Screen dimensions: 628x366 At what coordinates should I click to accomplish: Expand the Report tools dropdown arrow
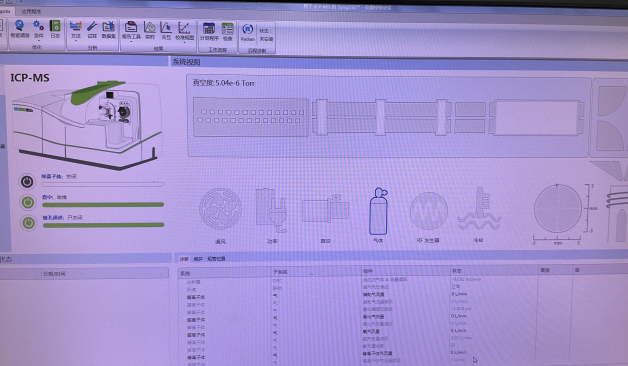tap(131, 42)
